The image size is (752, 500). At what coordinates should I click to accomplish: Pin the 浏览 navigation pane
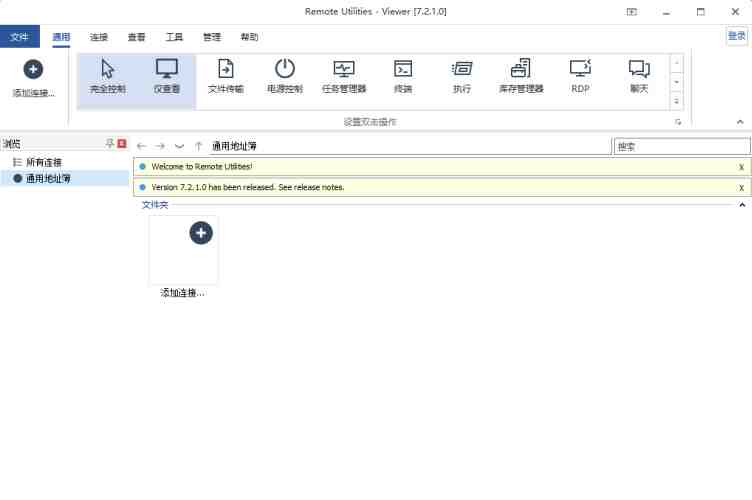tap(110, 143)
